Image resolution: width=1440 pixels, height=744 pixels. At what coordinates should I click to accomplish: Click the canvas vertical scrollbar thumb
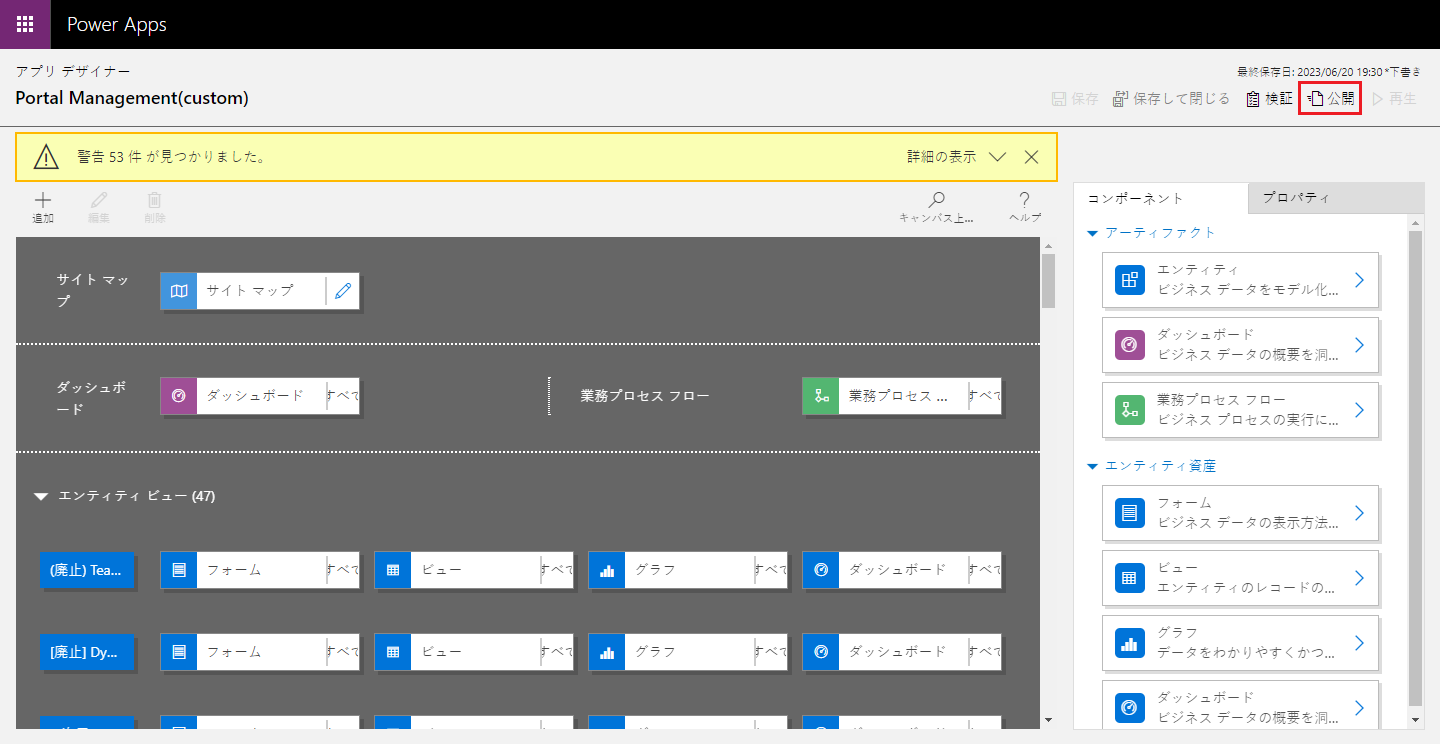click(x=1048, y=280)
